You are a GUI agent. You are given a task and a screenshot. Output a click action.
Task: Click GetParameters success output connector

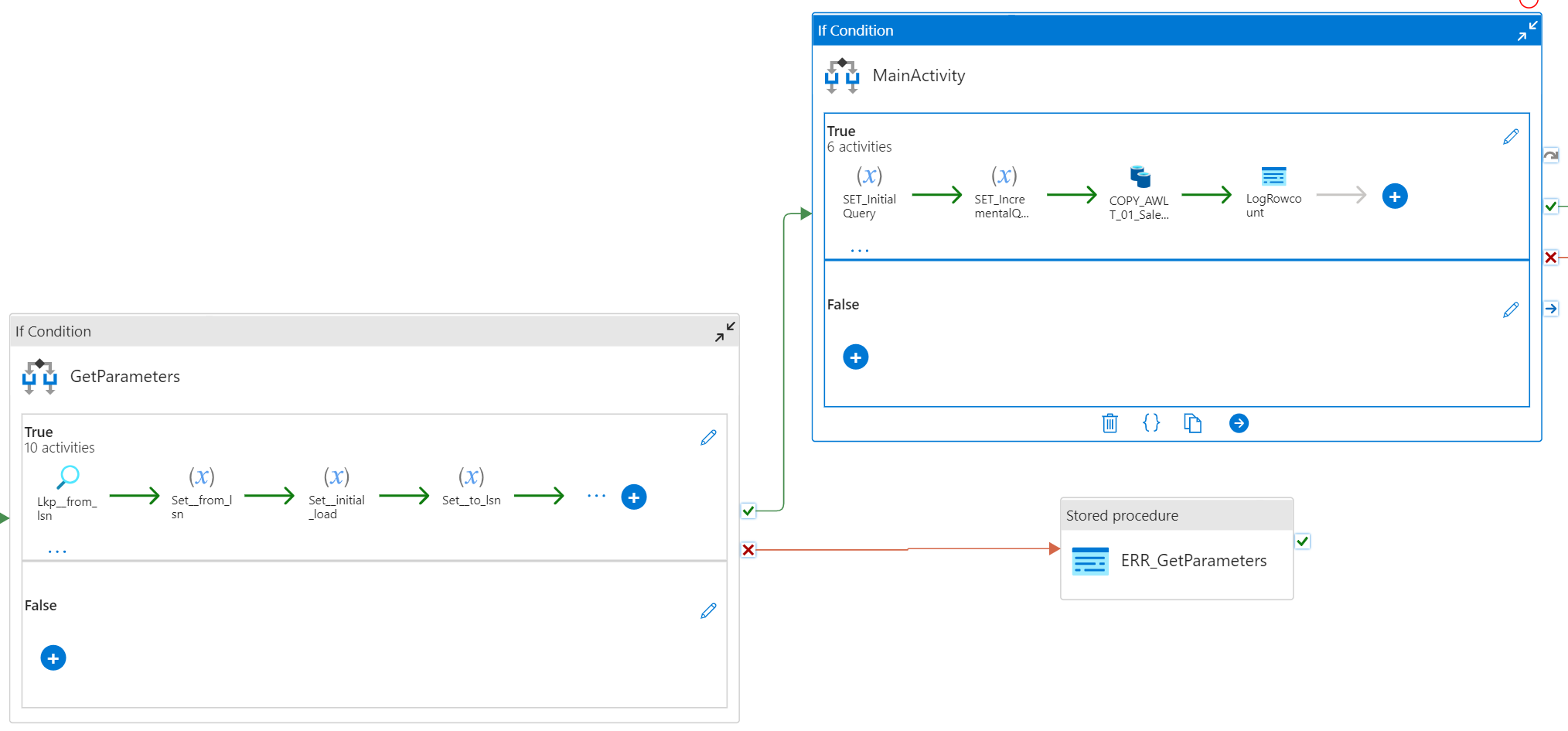pos(748,511)
